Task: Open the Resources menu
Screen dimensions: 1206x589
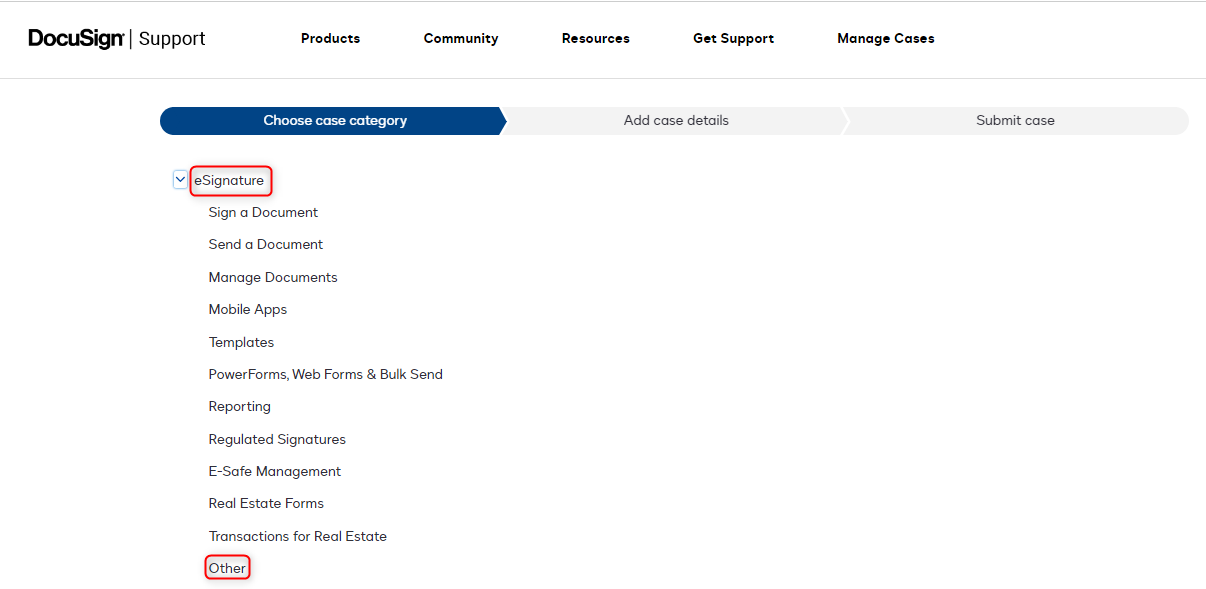Action: tap(595, 39)
